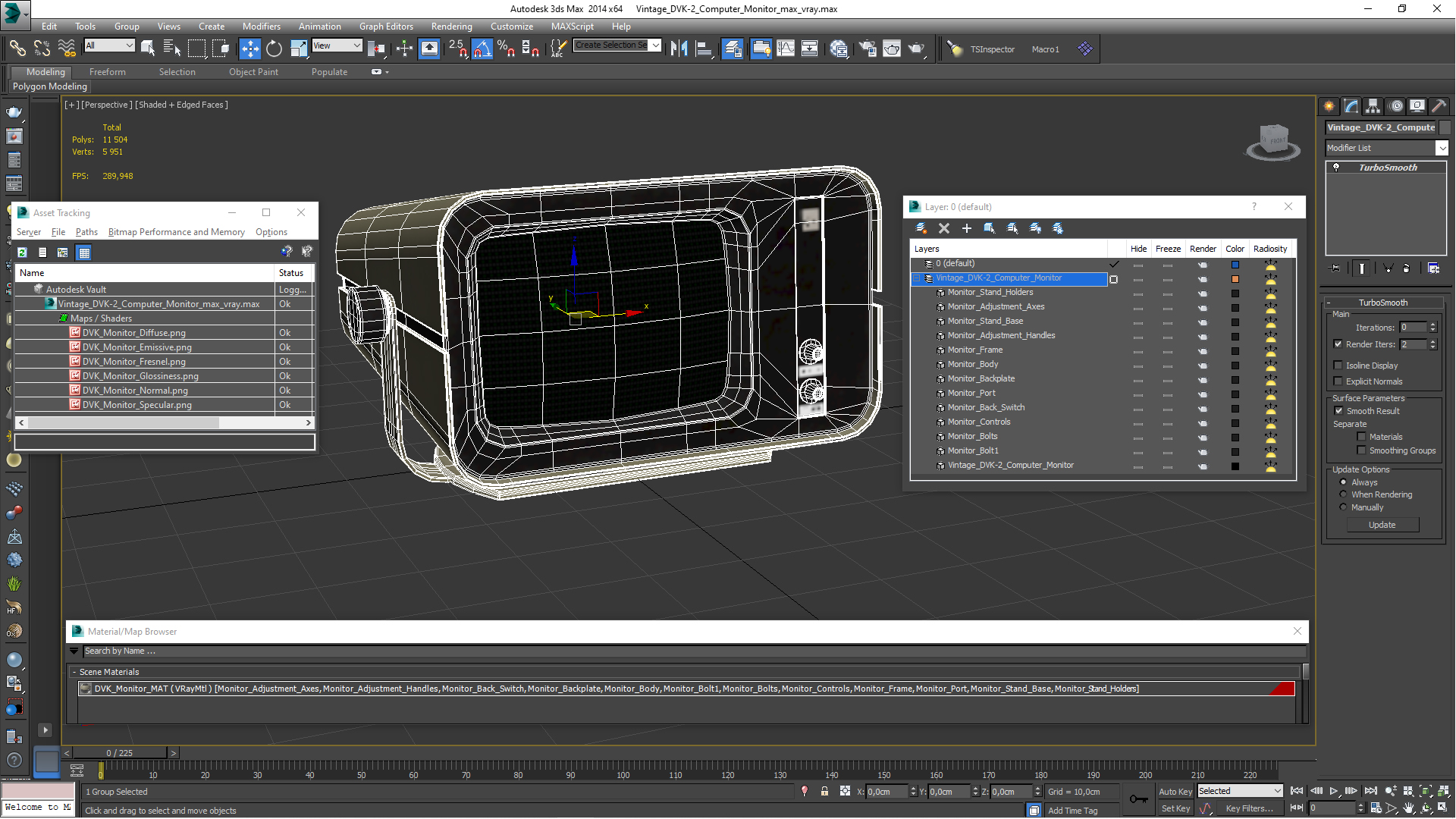Select When Rendering update option

[x=1343, y=494]
